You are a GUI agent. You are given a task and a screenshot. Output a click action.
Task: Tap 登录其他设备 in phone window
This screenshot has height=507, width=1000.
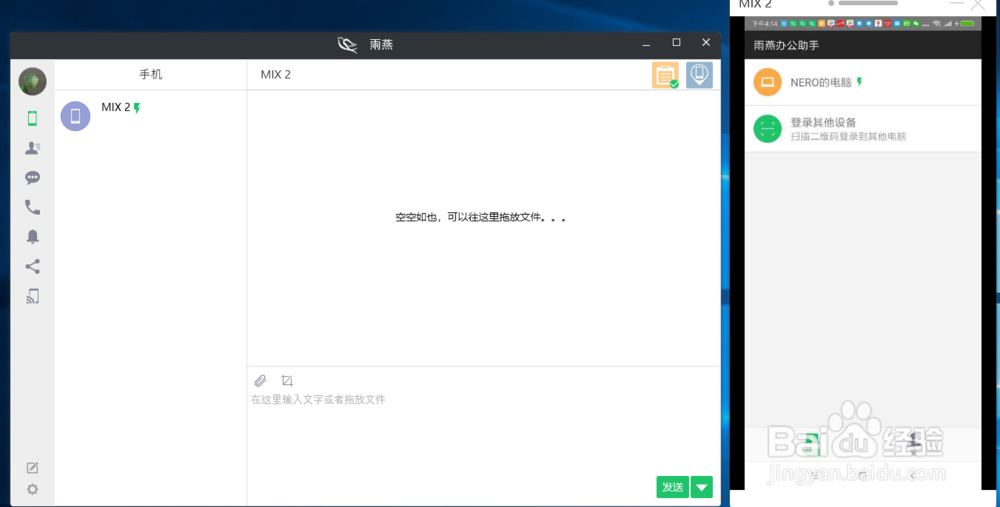click(x=862, y=129)
